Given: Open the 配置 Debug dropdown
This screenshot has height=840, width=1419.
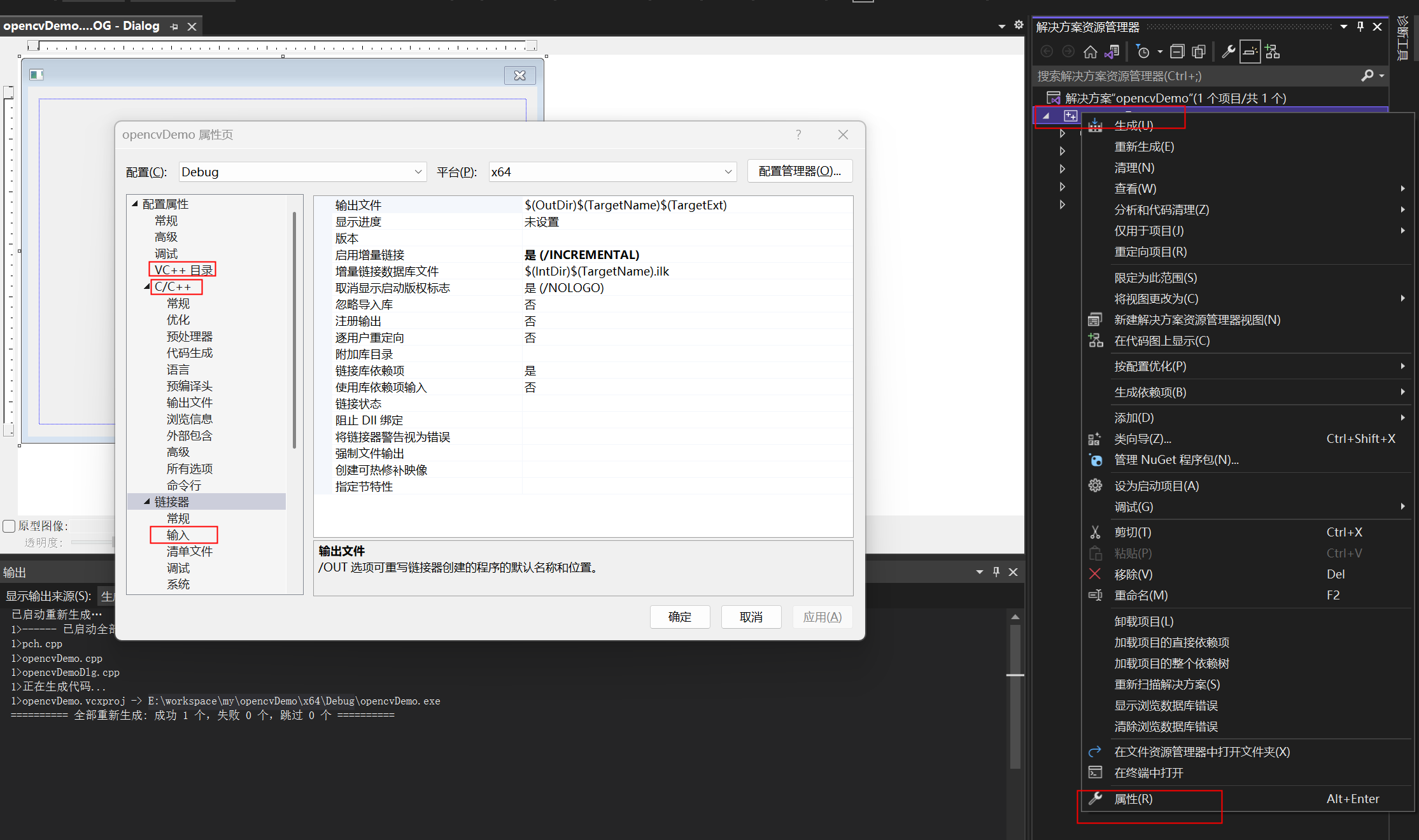Looking at the screenshot, I should click(x=418, y=171).
